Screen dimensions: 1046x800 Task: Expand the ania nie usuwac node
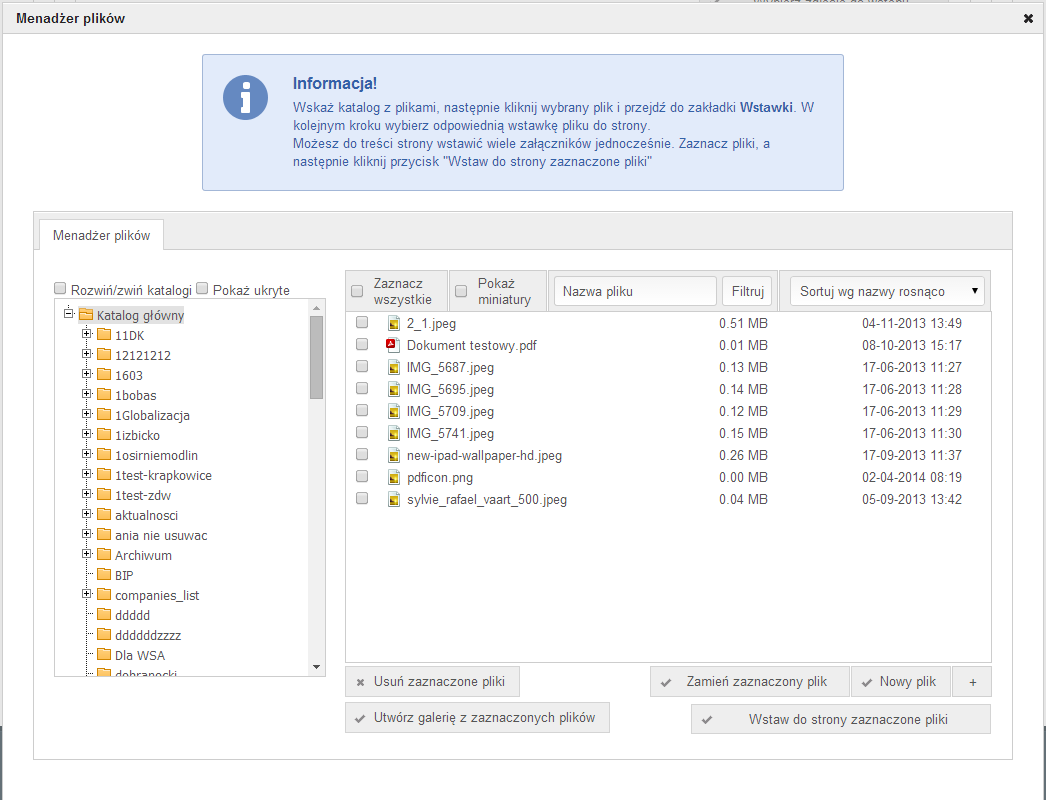point(87,534)
